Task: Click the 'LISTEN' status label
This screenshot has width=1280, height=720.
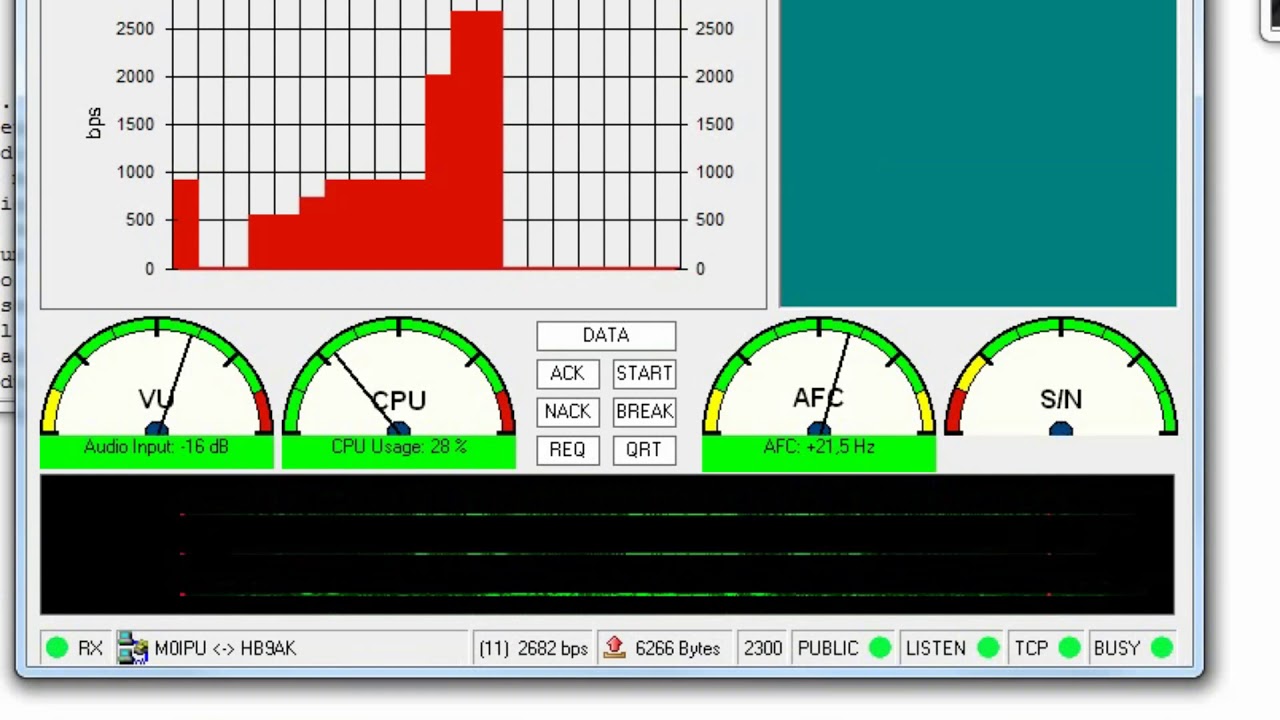Action: [936, 648]
